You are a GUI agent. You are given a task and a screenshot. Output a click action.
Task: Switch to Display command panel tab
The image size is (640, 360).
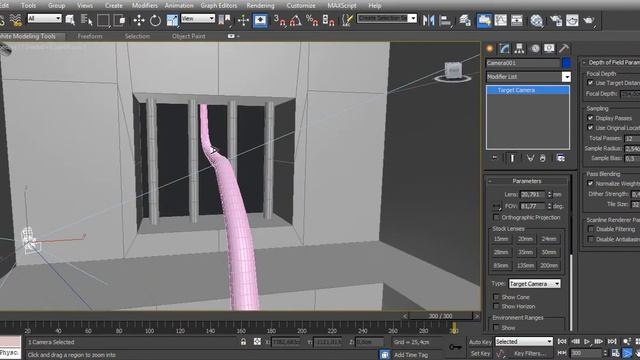click(x=549, y=49)
